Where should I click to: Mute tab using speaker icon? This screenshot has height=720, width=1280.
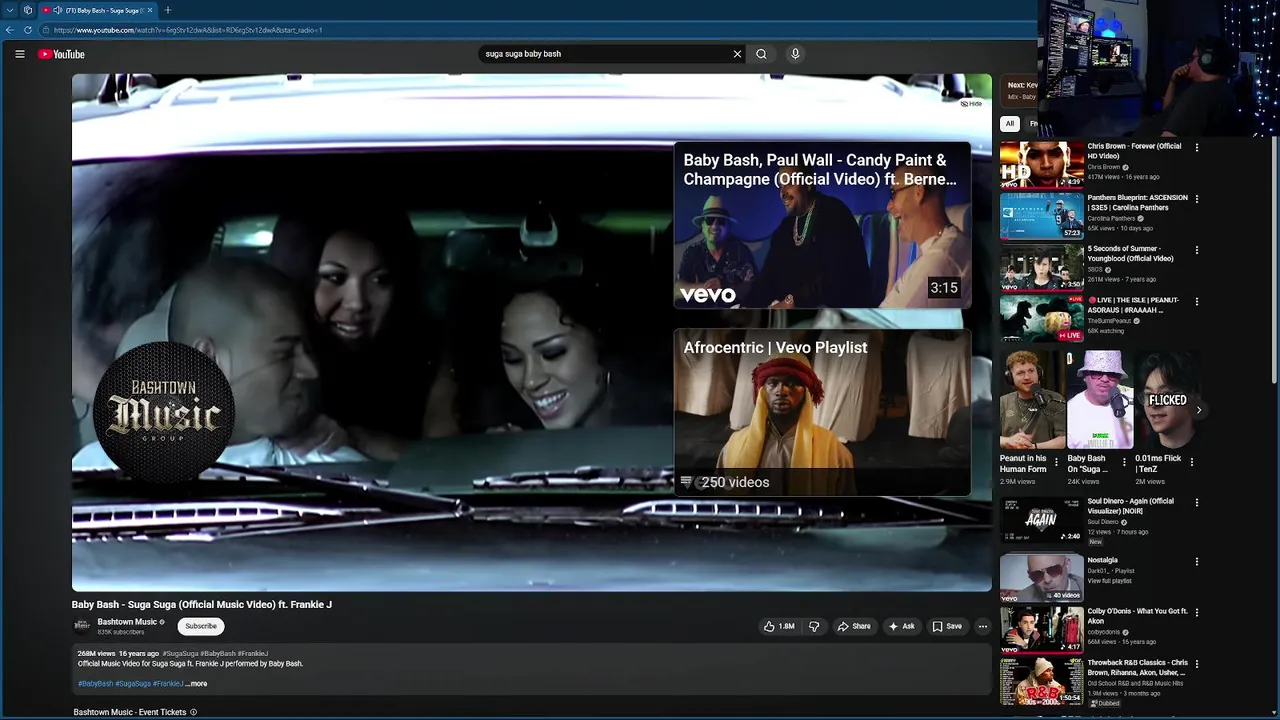[58, 10]
